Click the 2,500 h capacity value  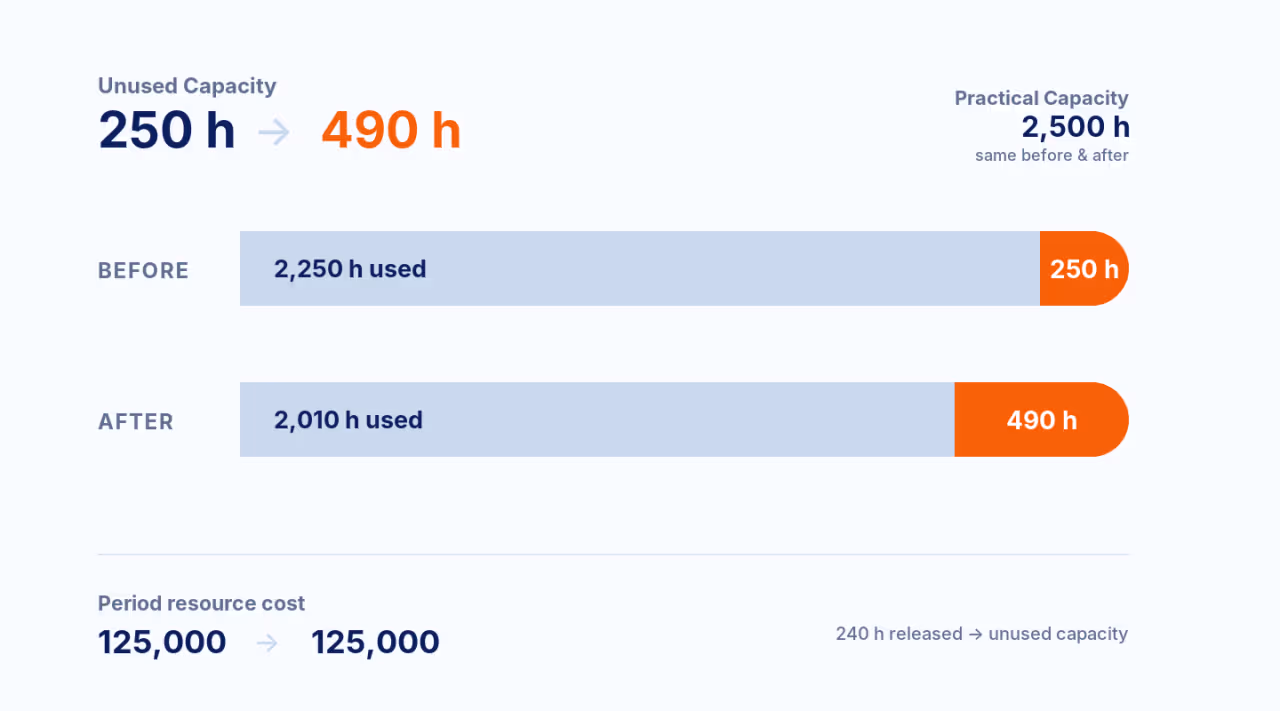[1075, 127]
